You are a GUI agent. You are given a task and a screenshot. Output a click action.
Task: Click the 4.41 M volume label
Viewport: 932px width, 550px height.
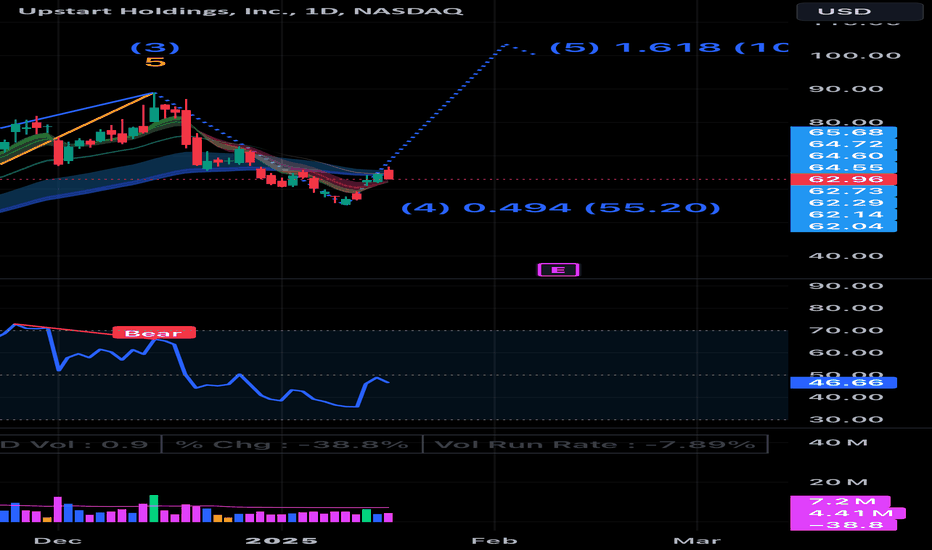pyautogui.click(x=848, y=513)
